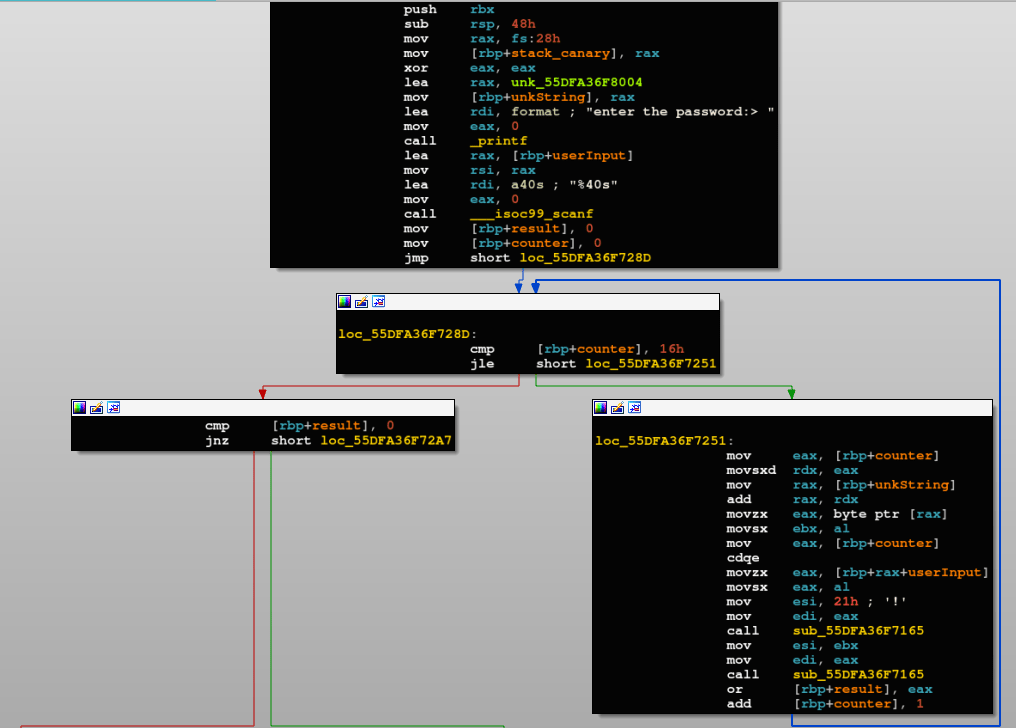Click group nodes icon on loc_55DFA36F728D block
This screenshot has width=1016, height=728.
point(378,302)
